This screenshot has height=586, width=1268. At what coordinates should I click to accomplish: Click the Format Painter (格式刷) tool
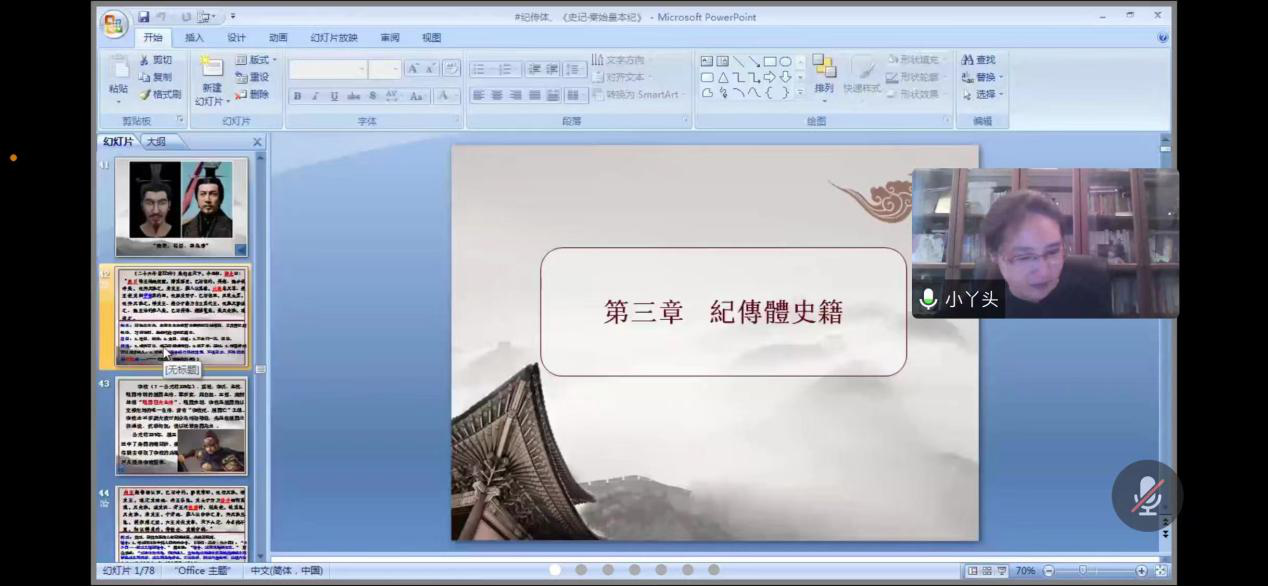point(160,94)
